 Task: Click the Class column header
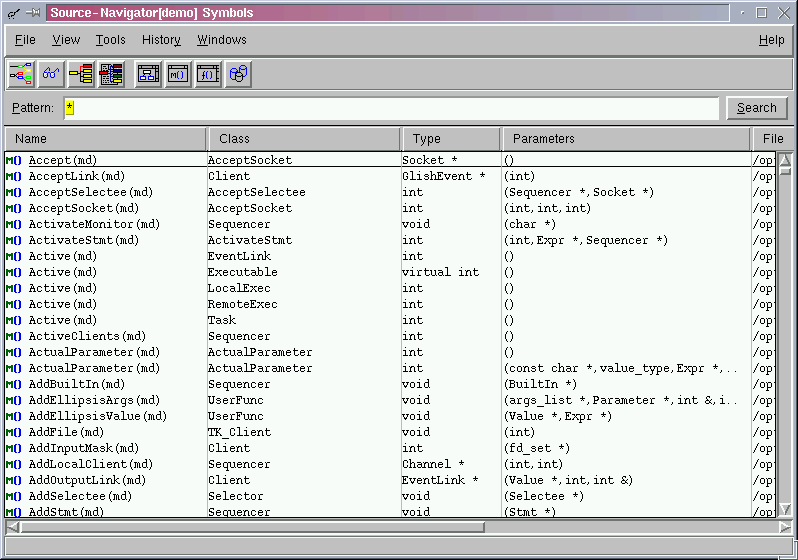[304, 139]
